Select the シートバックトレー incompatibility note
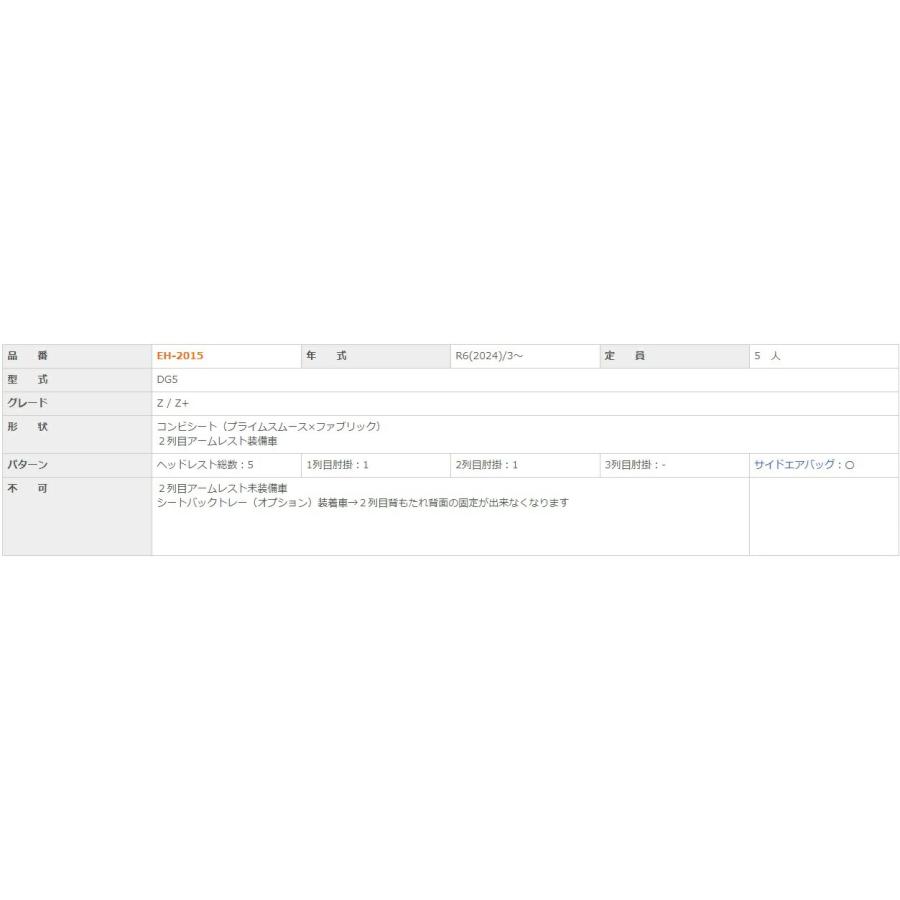The width and height of the screenshot is (900, 900). coord(362,503)
